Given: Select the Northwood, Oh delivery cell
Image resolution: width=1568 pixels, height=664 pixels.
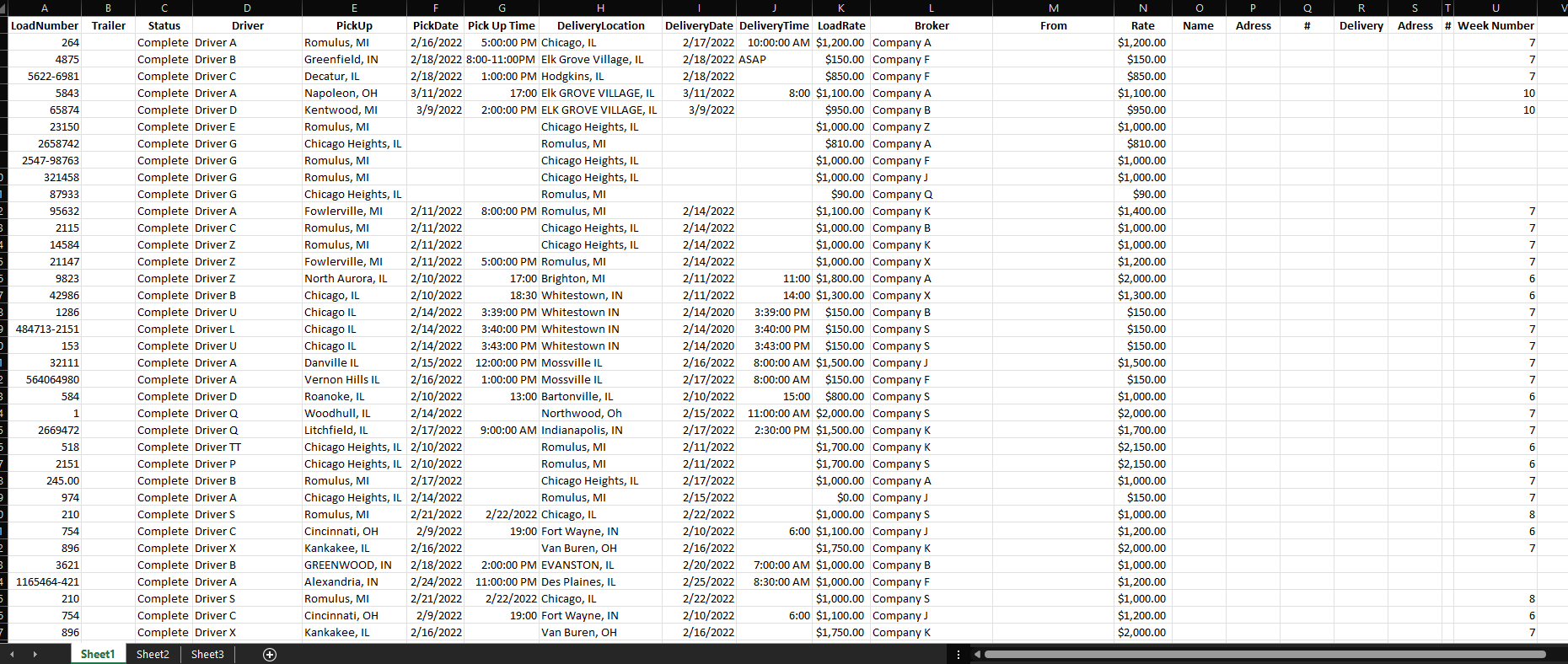Looking at the screenshot, I should (x=600, y=413).
